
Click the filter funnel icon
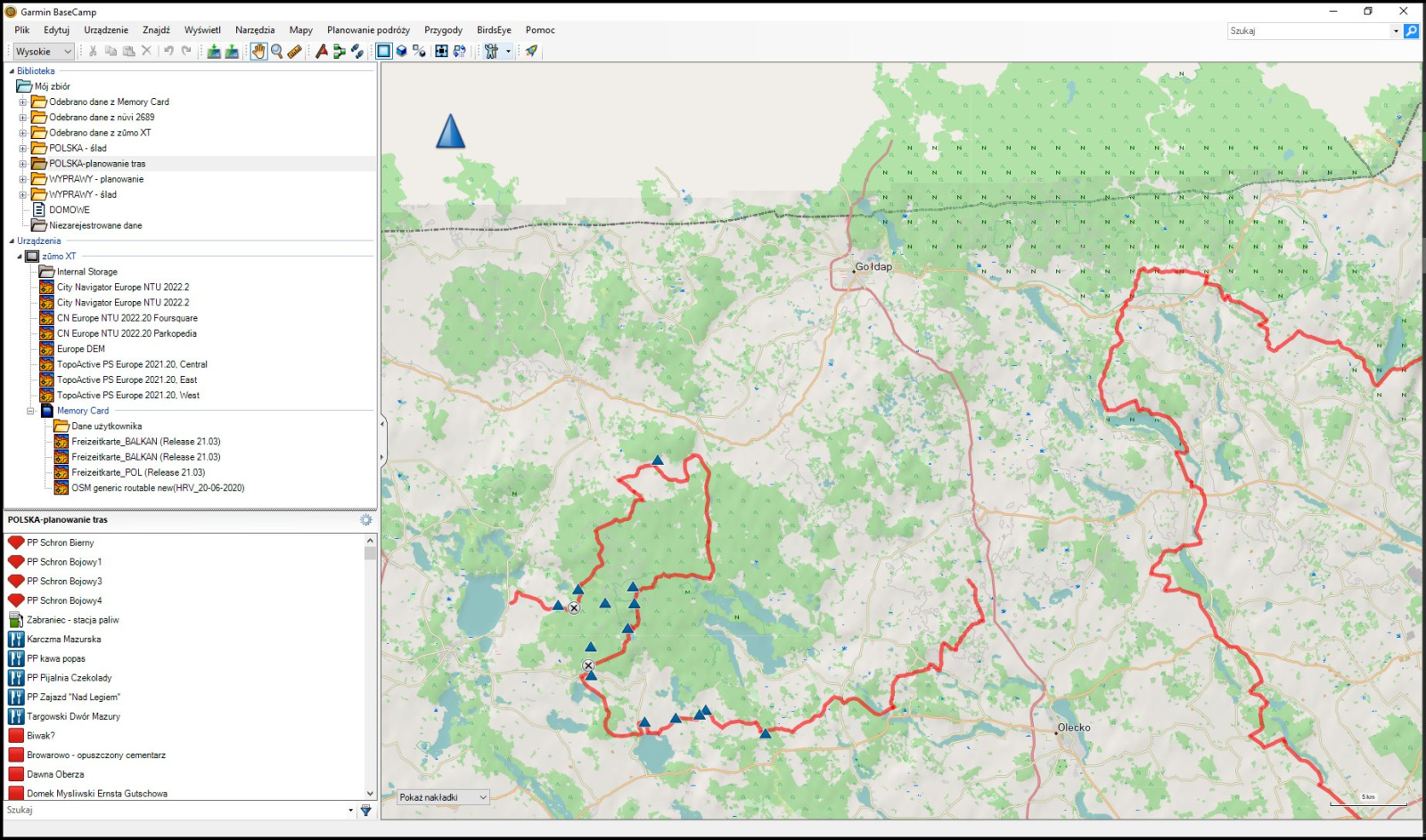[x=365, y=811]
